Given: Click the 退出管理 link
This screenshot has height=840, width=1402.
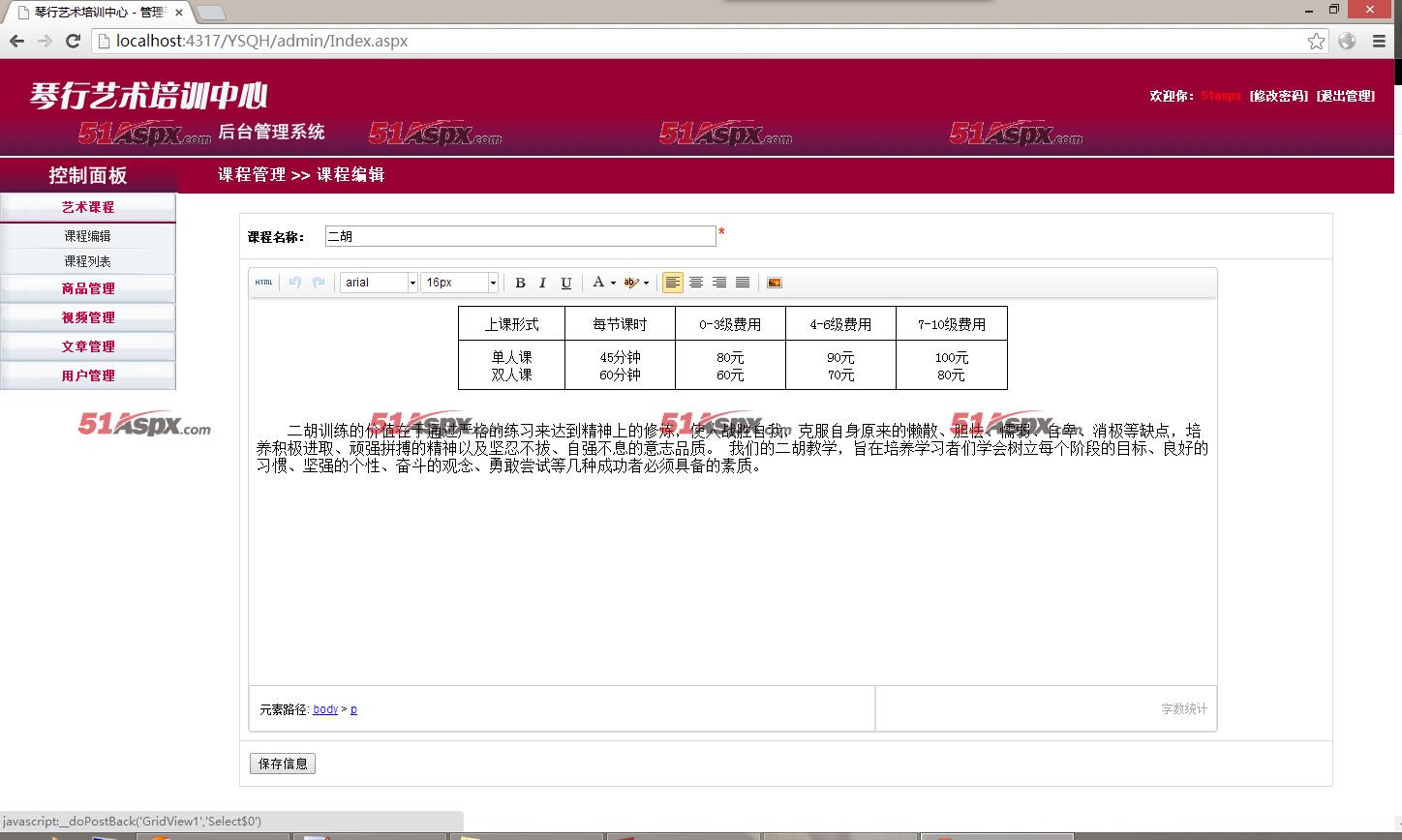Looking at the screenshot, I should 1346,96.
